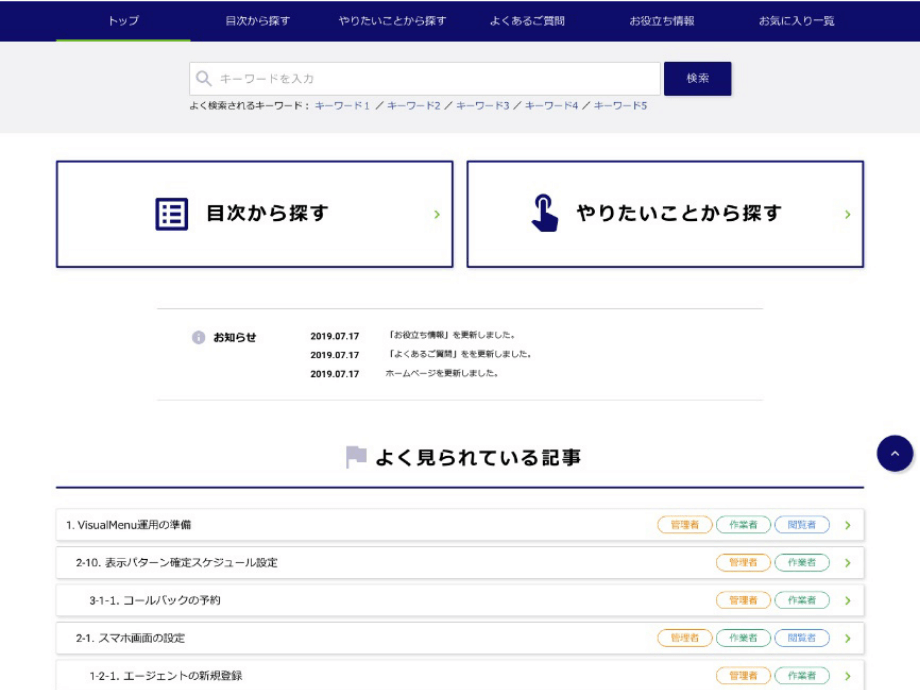Expand the 2-10. 表示パターン確定スケジュール設定 row arrow
Viewport: 920px width, 690px height.
coord(847,563)
